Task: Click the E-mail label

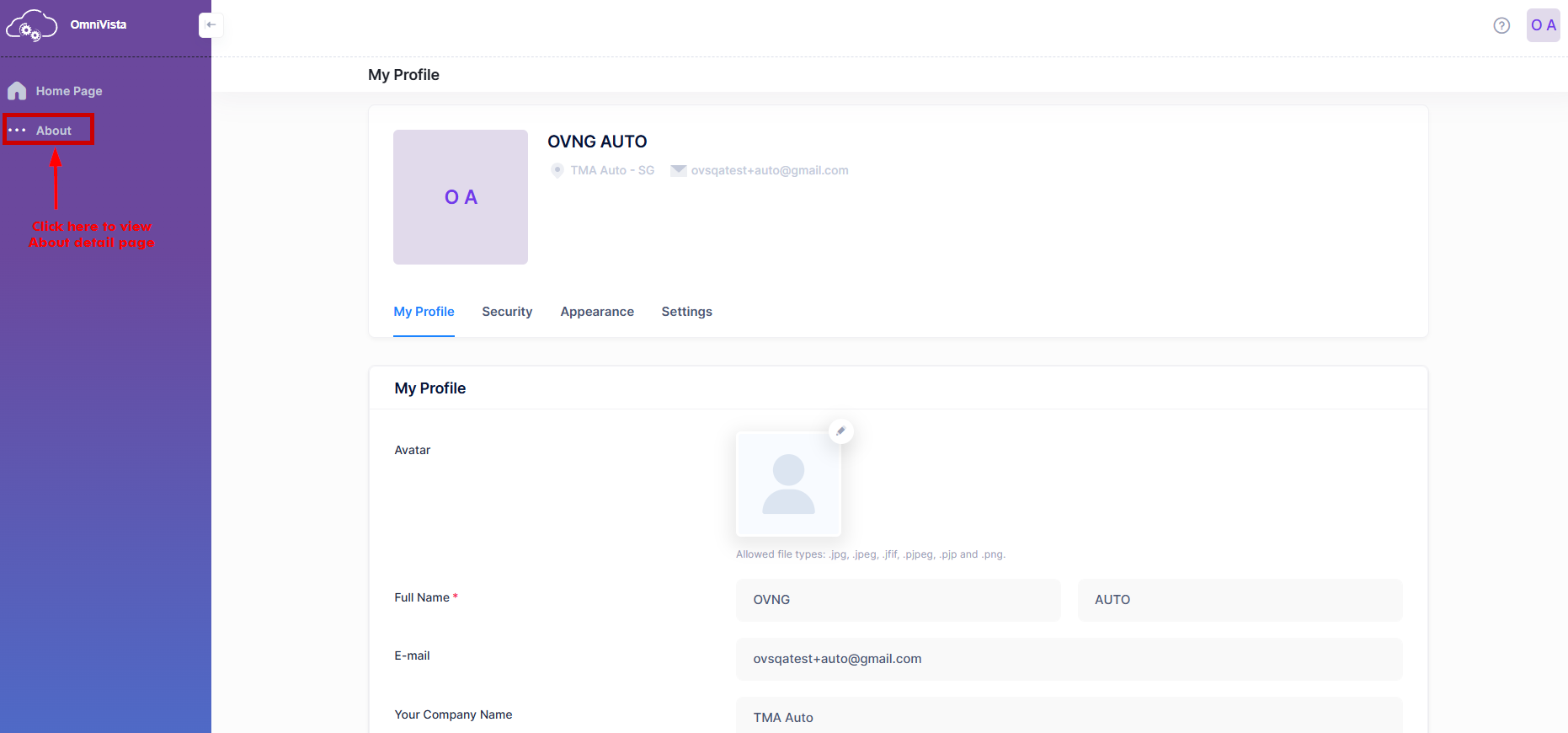Action: click(412, 655)
